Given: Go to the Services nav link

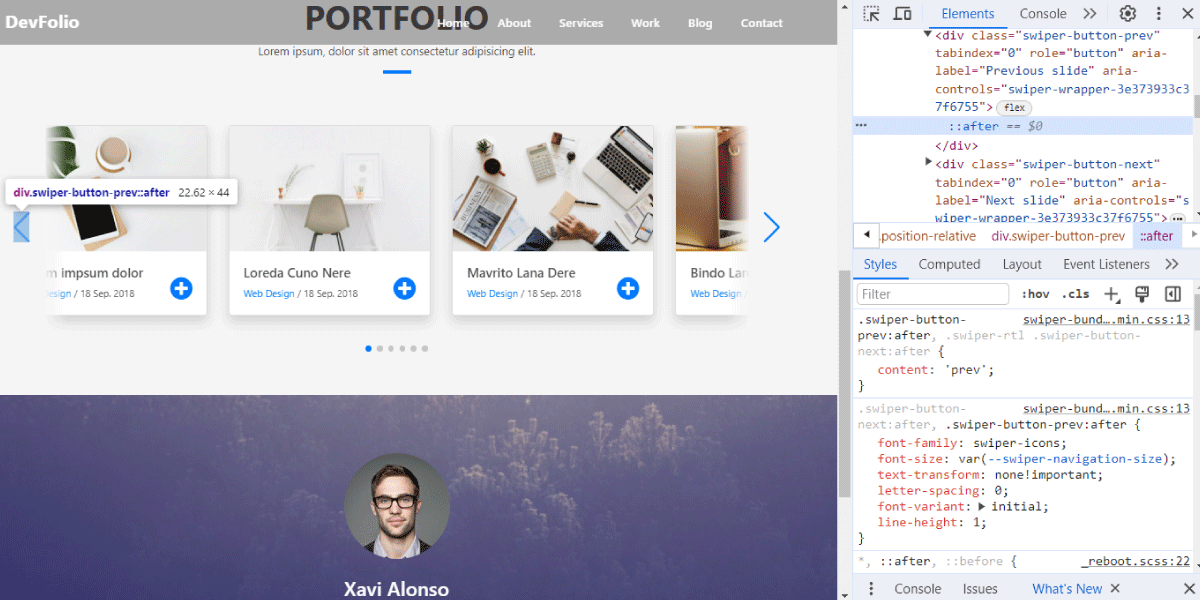Looking at the screenshot, I should [x=581, y=23].
